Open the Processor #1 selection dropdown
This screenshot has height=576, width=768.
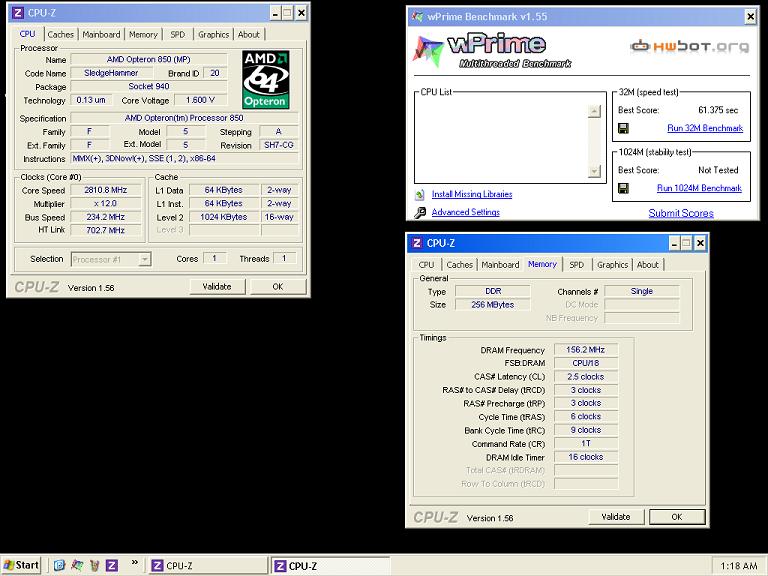[144, 259]
